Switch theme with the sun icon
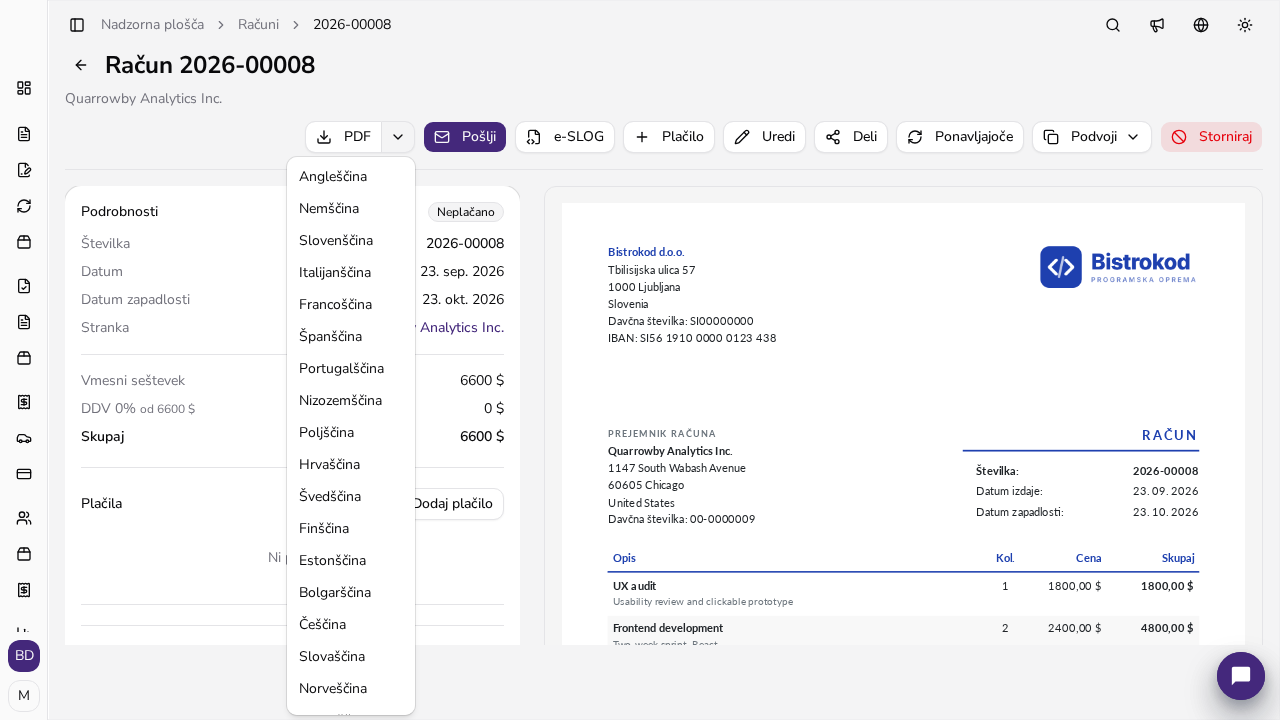The width and height of the screenshot is (1280, 720). [1245, 25]
